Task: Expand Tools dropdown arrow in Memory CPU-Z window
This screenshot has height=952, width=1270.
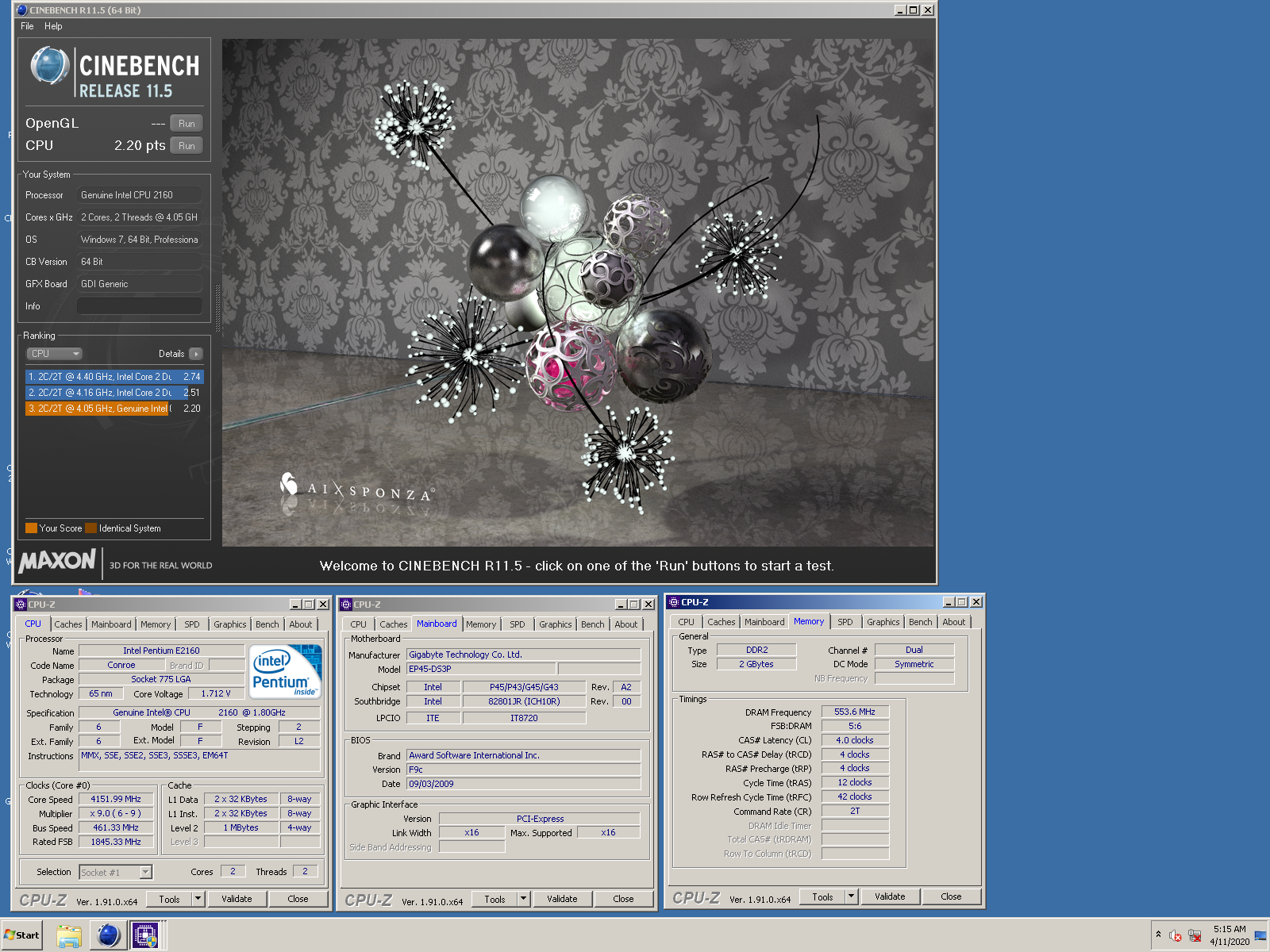Action: click(851, 896)
